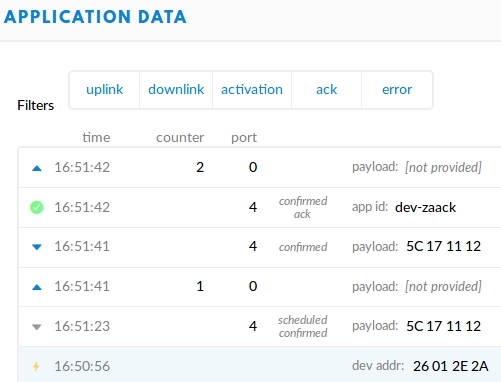Screen dimensions: 501x382
Task: Click the uplink arrow icon for counter 1
Action: [x=37, y=287]
